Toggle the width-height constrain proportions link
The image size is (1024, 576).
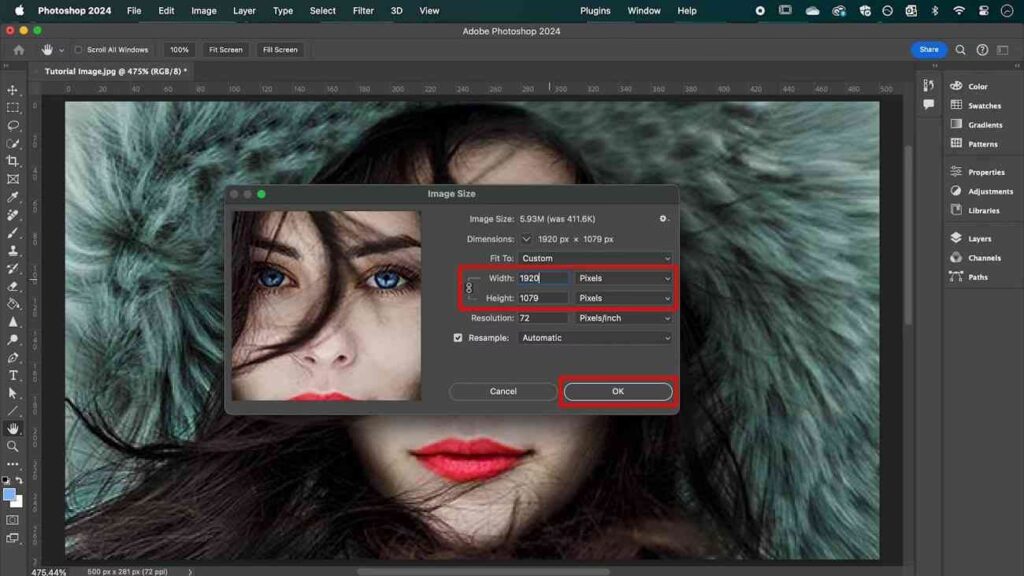pyautogui.click(x=468, y=288)
